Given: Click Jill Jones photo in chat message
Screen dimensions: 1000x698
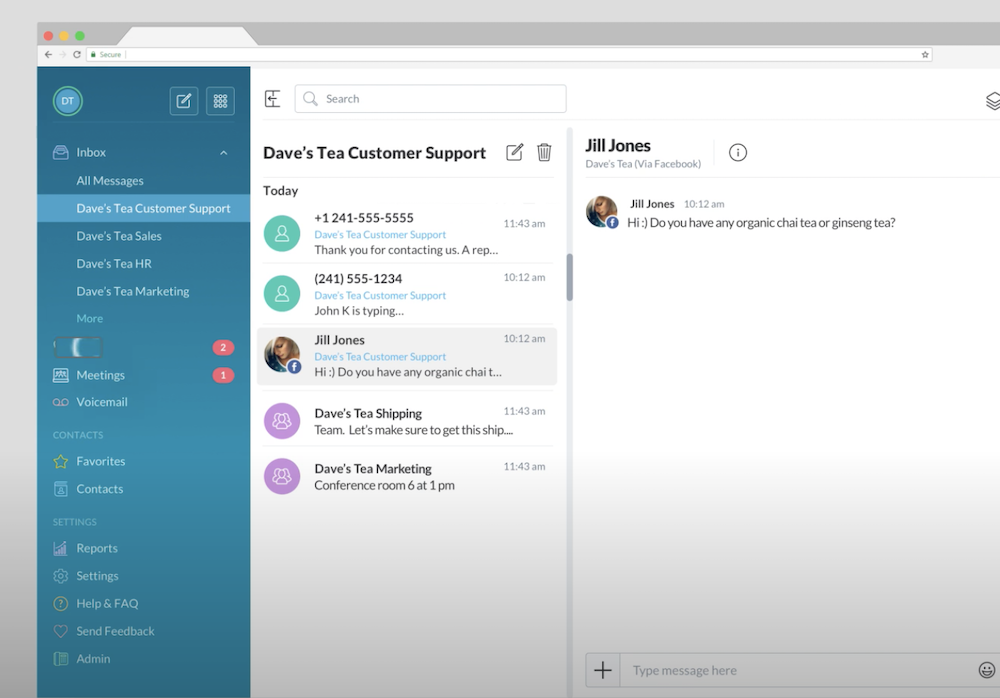Looking at the screenshot, I should (601, 211).
